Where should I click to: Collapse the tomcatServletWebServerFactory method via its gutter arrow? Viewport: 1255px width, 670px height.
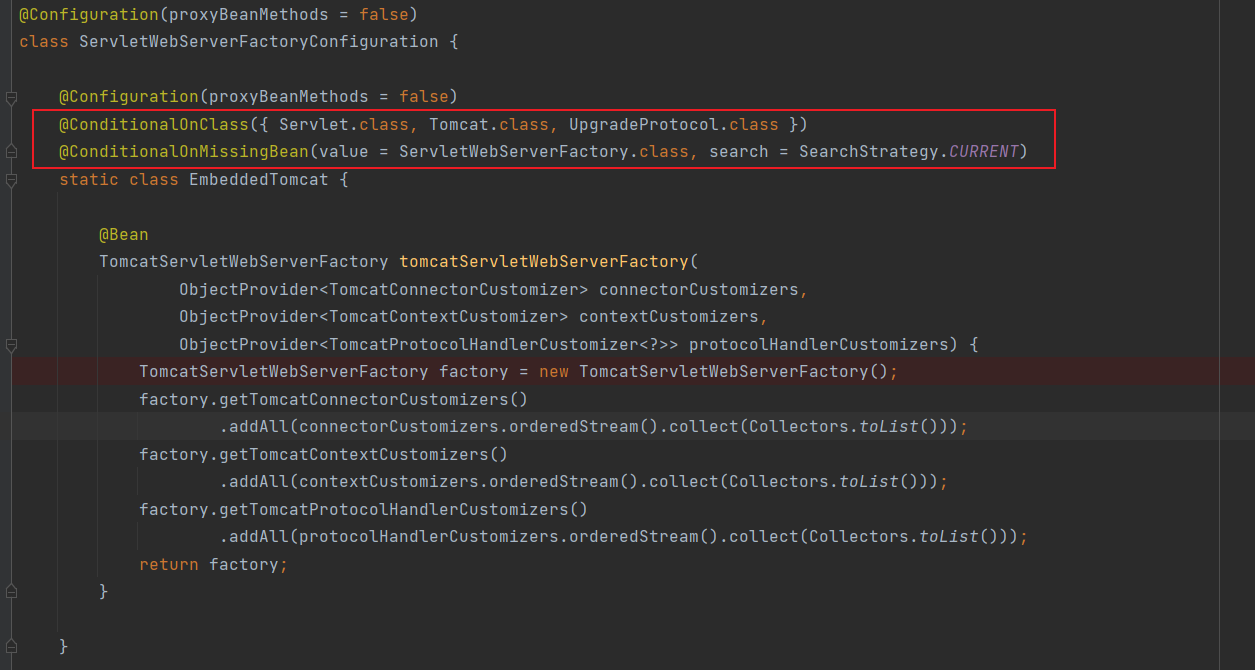12,343
